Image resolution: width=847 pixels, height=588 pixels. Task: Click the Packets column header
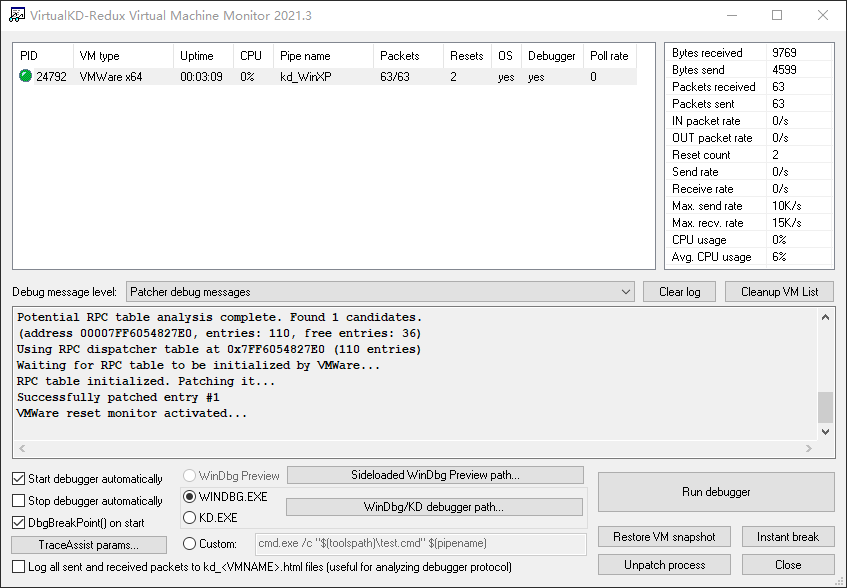[x=409, y=56]
